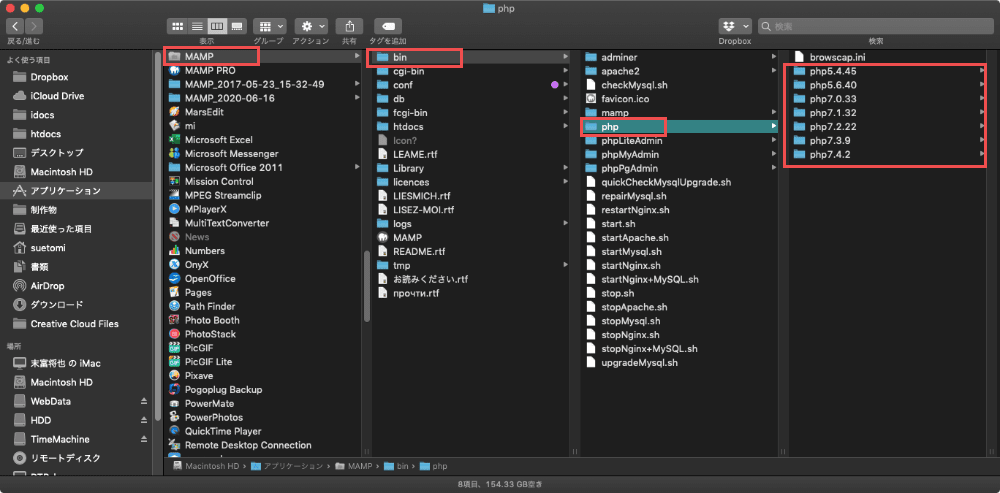Switch Finder to list view
This screenshot has height=493, width=1000.
click(x=197, y=26)
